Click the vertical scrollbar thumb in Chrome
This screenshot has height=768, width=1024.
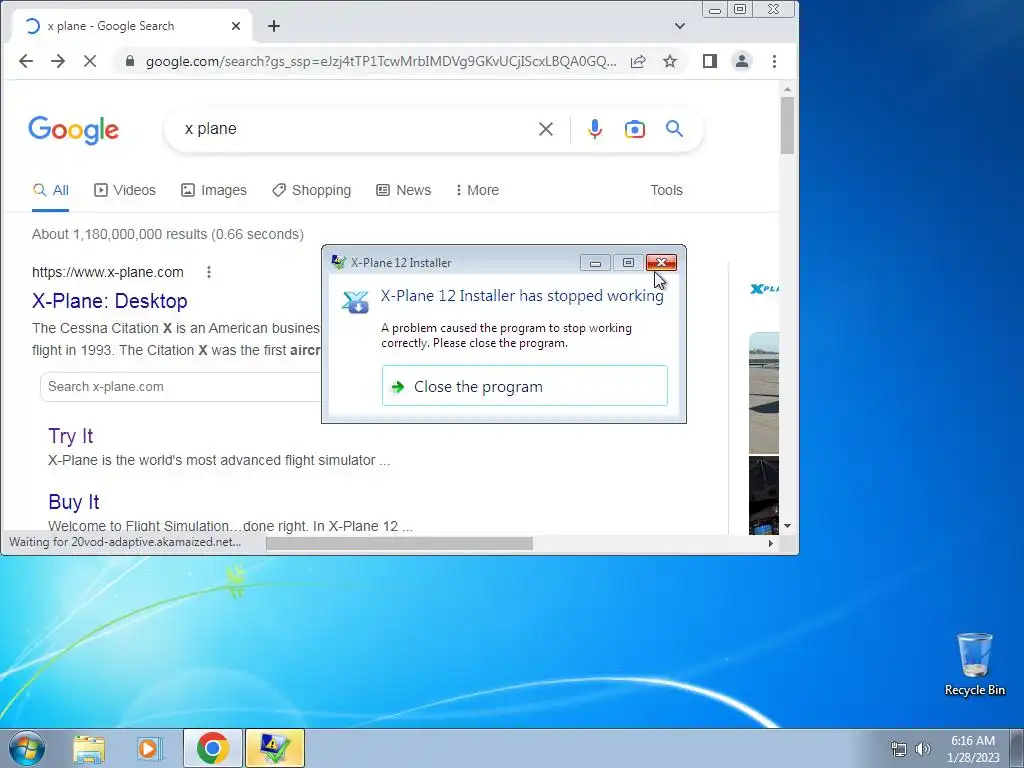pyautogui.click(x=788, y=125)
